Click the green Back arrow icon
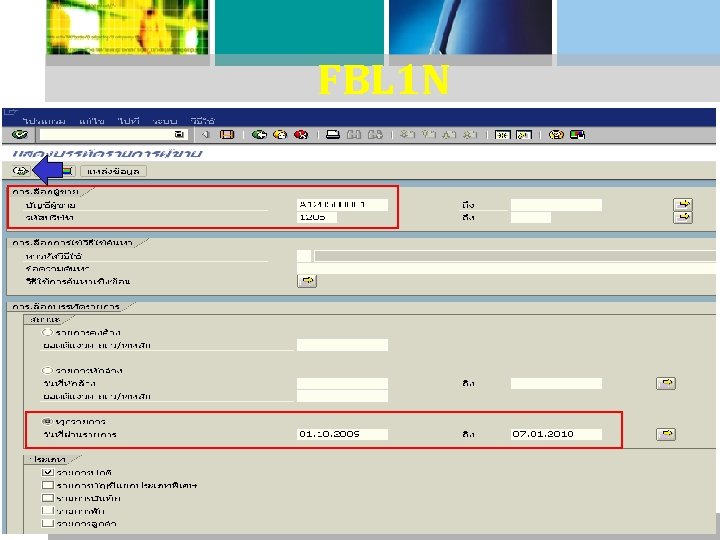This screenshot has width=720, height=540. coord(259,135)
